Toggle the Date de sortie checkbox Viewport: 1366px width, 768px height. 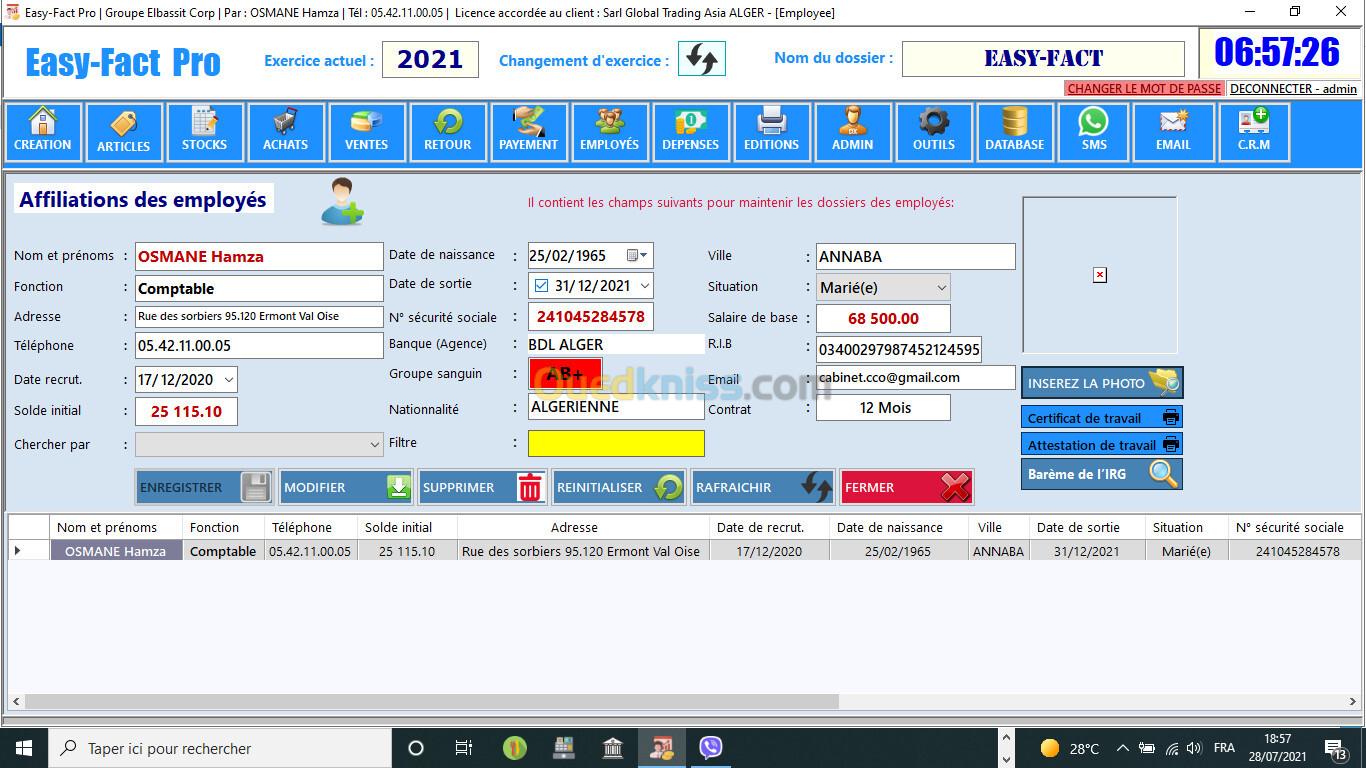point(541,286)
